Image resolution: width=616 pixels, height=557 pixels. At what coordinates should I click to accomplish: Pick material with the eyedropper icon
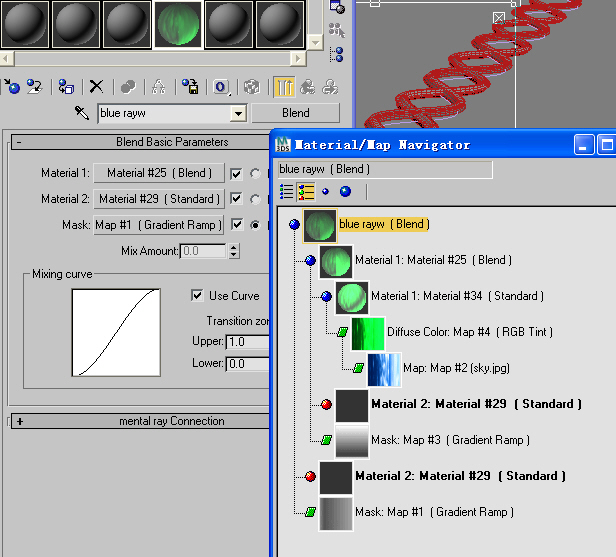pos(82,113)
